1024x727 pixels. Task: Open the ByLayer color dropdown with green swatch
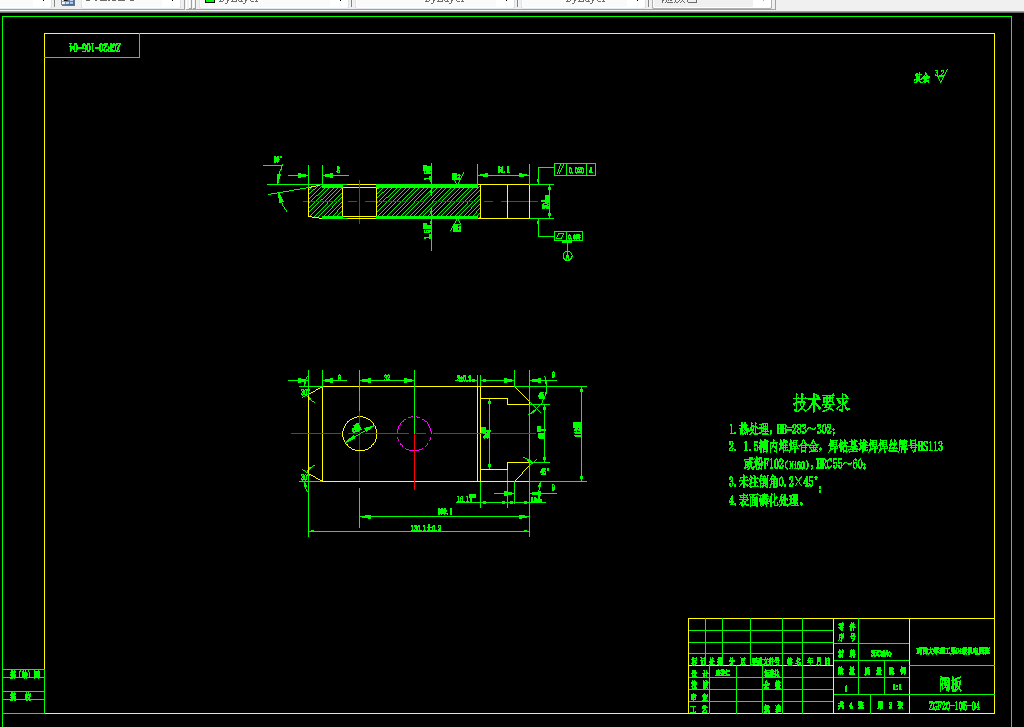click(x=274, y=2)
